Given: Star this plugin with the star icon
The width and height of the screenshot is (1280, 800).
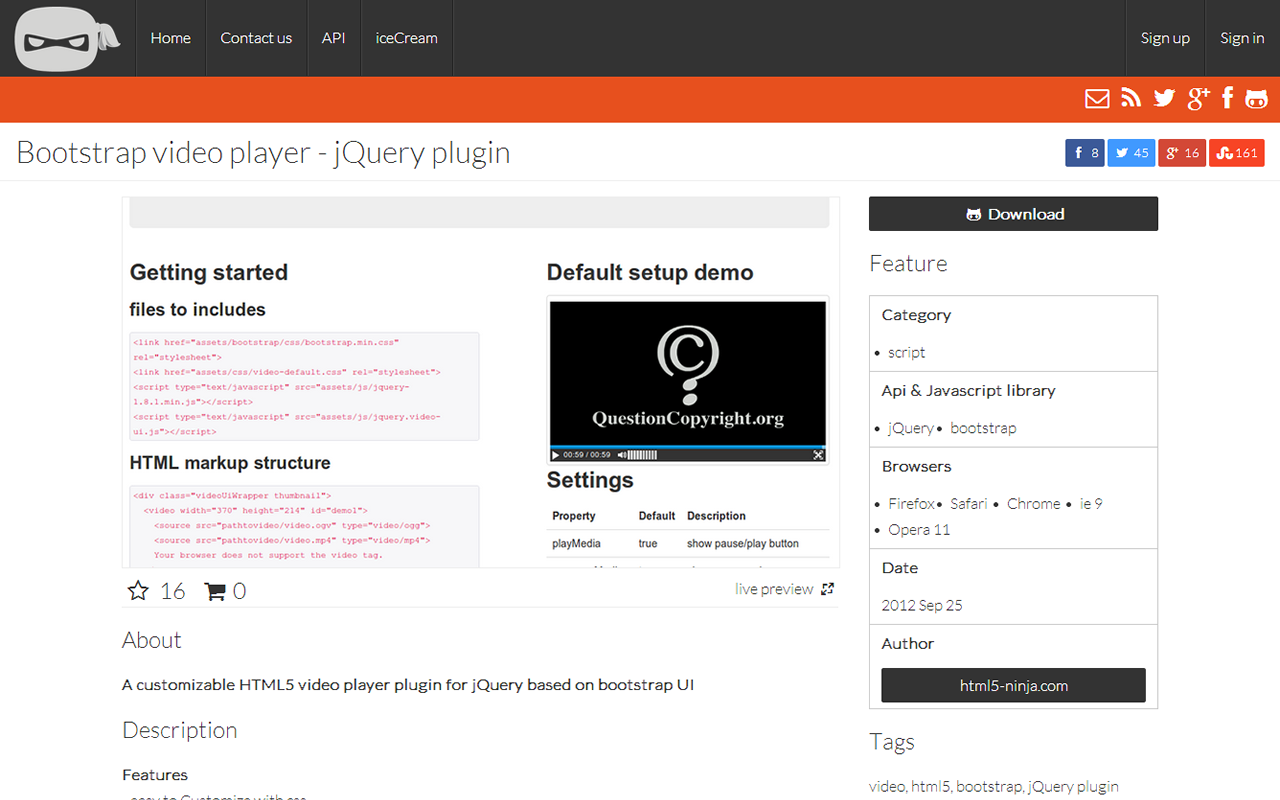Looking at the screenshot, I should pyautogui.click(x=138, y=591).
